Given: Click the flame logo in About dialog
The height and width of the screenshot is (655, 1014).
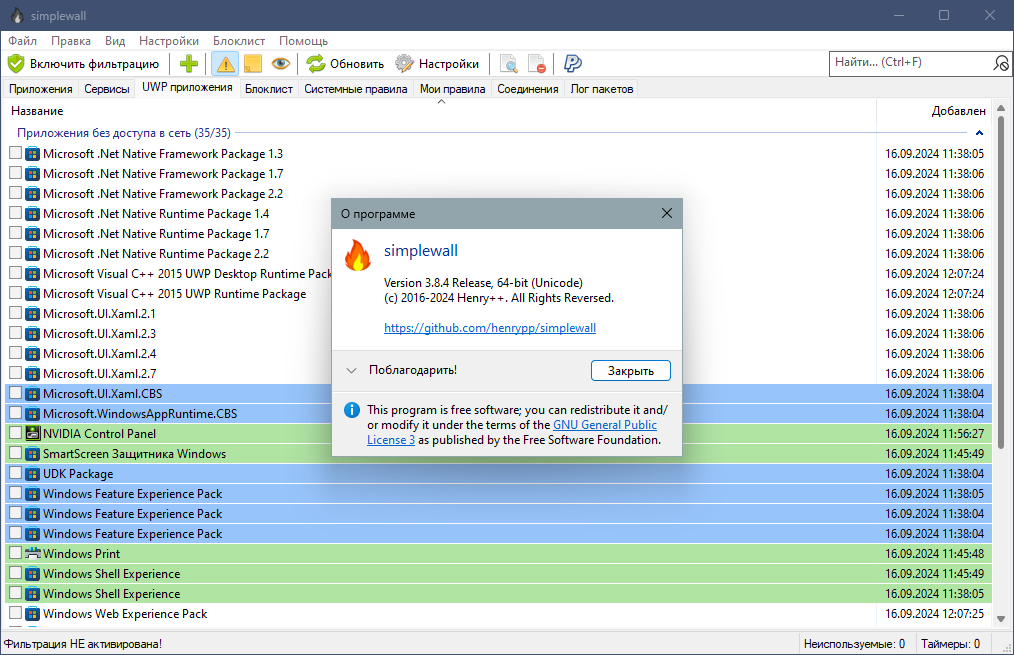Looking at the screenshot, I should (x=357, y=255).
